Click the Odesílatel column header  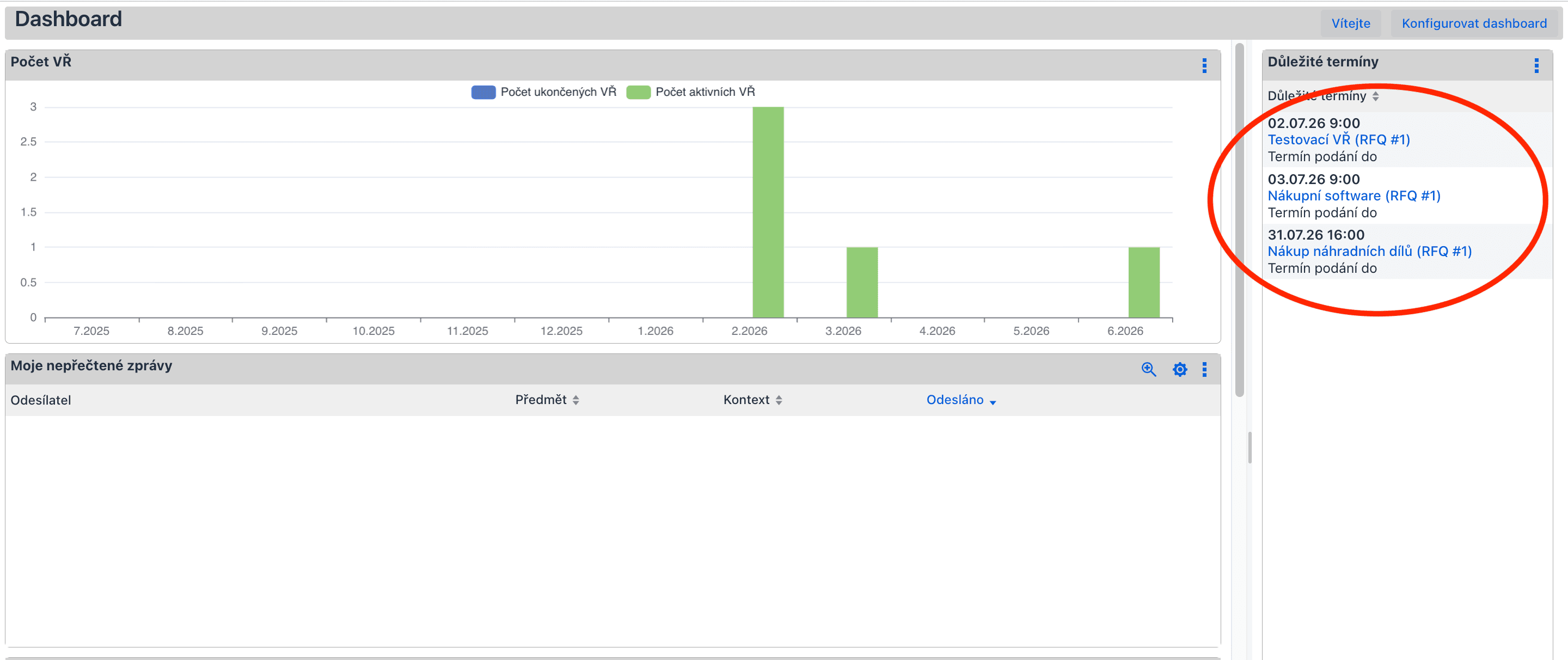tap(41, 400)
